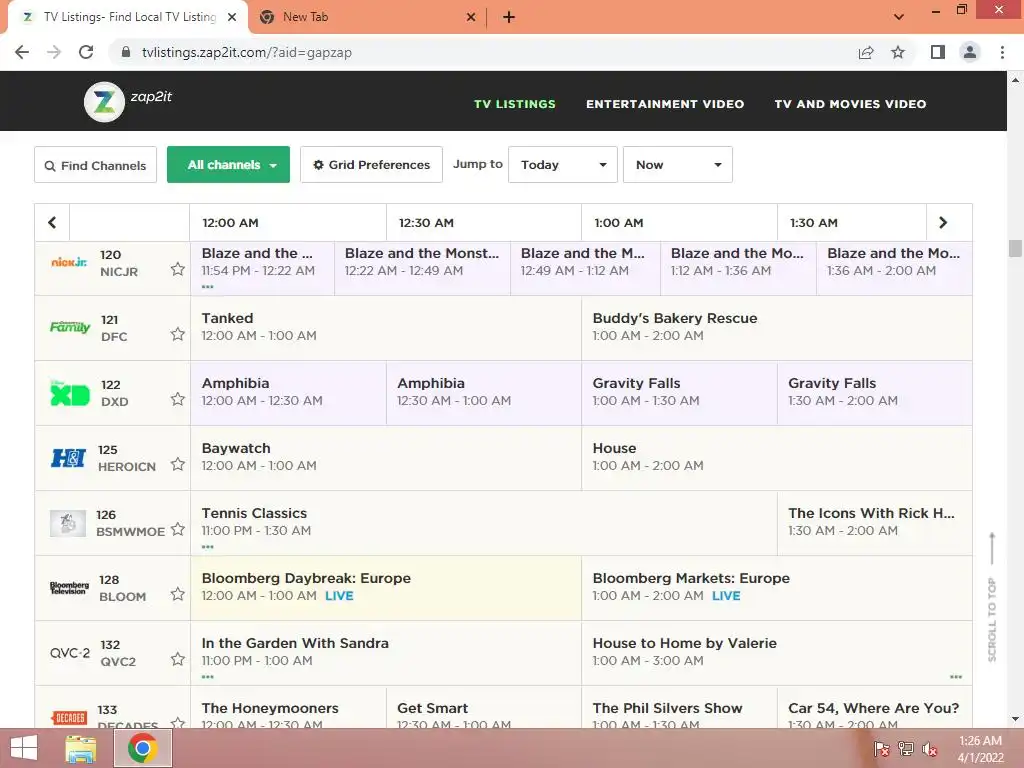Click Chrome icon in taskbar
Image resolution: width=1024 pixels, height=768 pixels.
(142, 748)
